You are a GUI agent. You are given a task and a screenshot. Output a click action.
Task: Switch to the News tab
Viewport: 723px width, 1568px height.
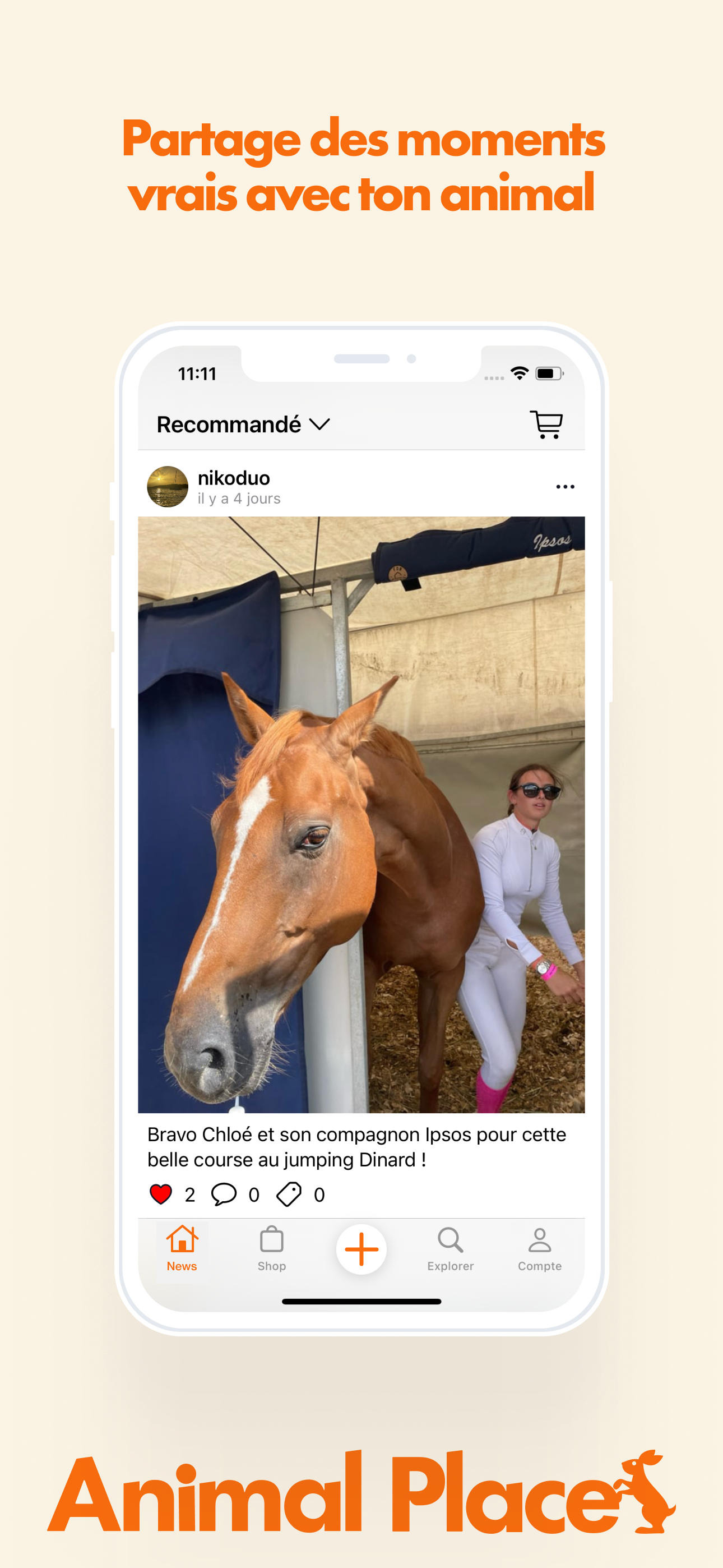(182, 1249)
